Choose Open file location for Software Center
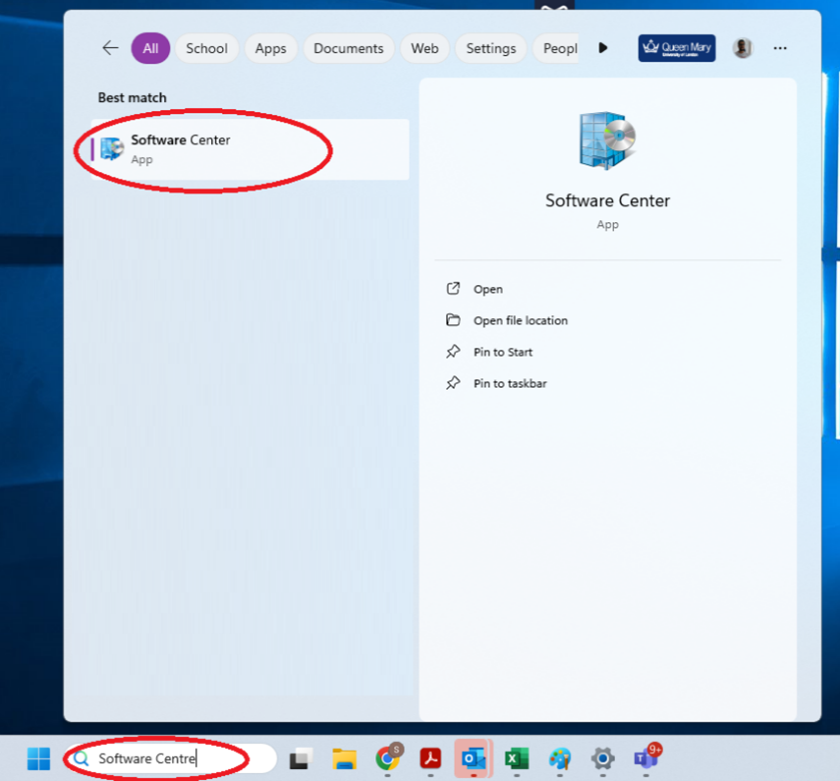Screen dimensions: 840x781 [x=520, y=321]
